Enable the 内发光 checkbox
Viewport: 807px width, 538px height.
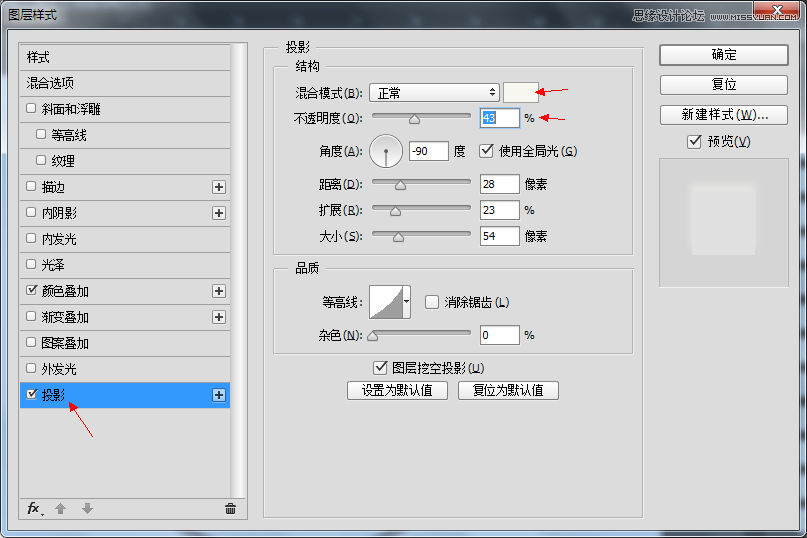pyautogui.click(x=31, y=238)
